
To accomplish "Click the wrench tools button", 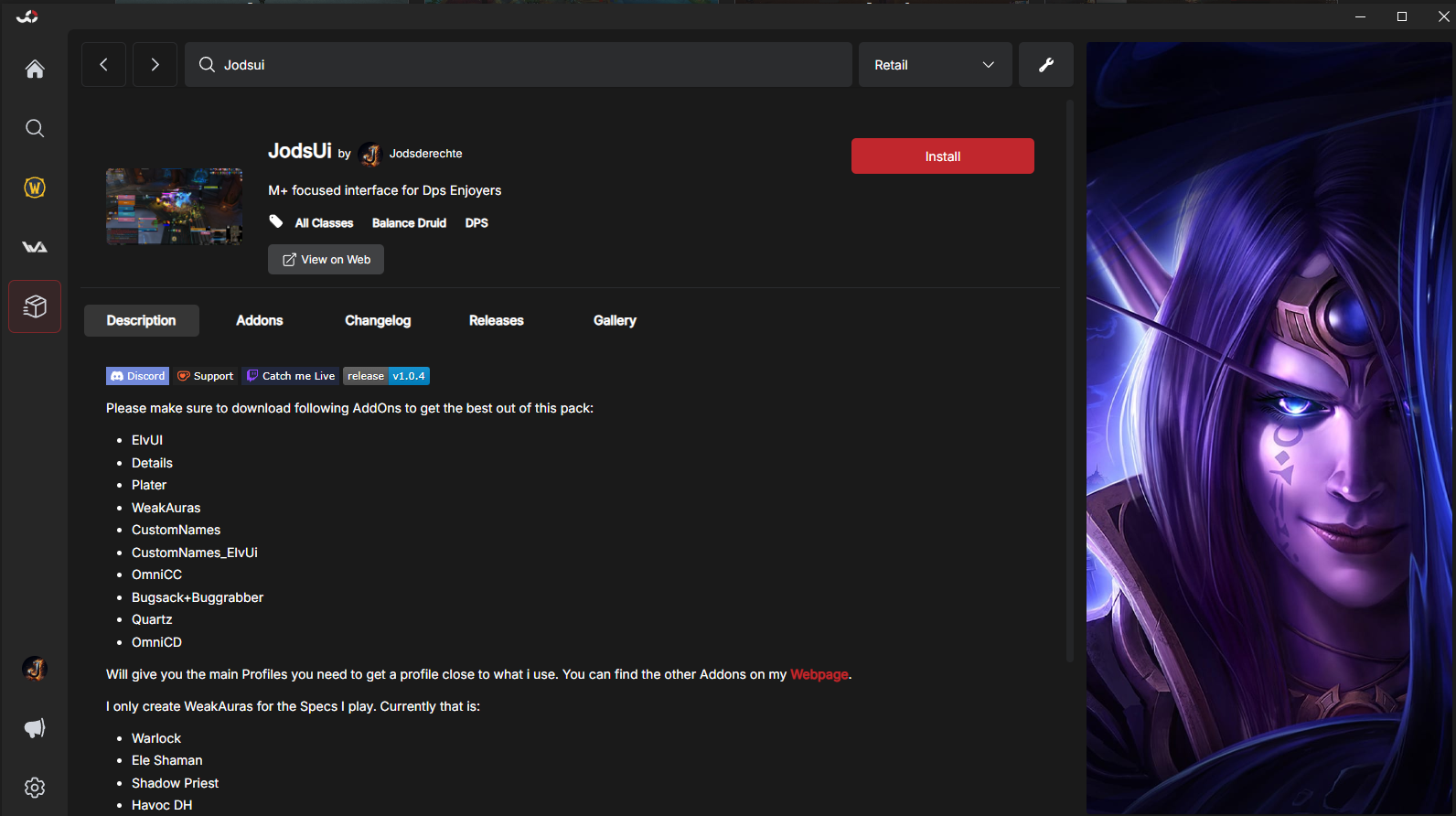I will pyautogui.click(x=1045, y=65).
